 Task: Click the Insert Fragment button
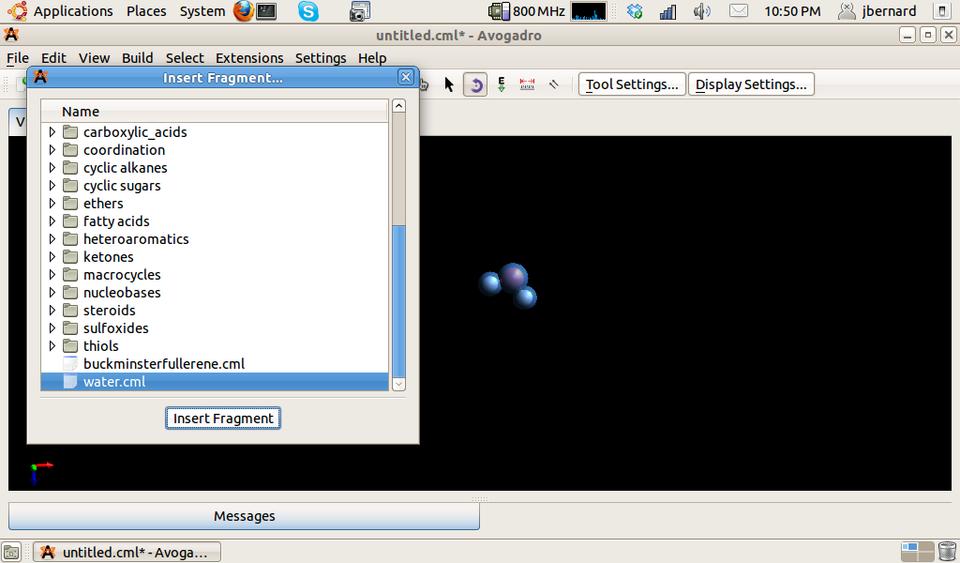click(x=223, y=418)
